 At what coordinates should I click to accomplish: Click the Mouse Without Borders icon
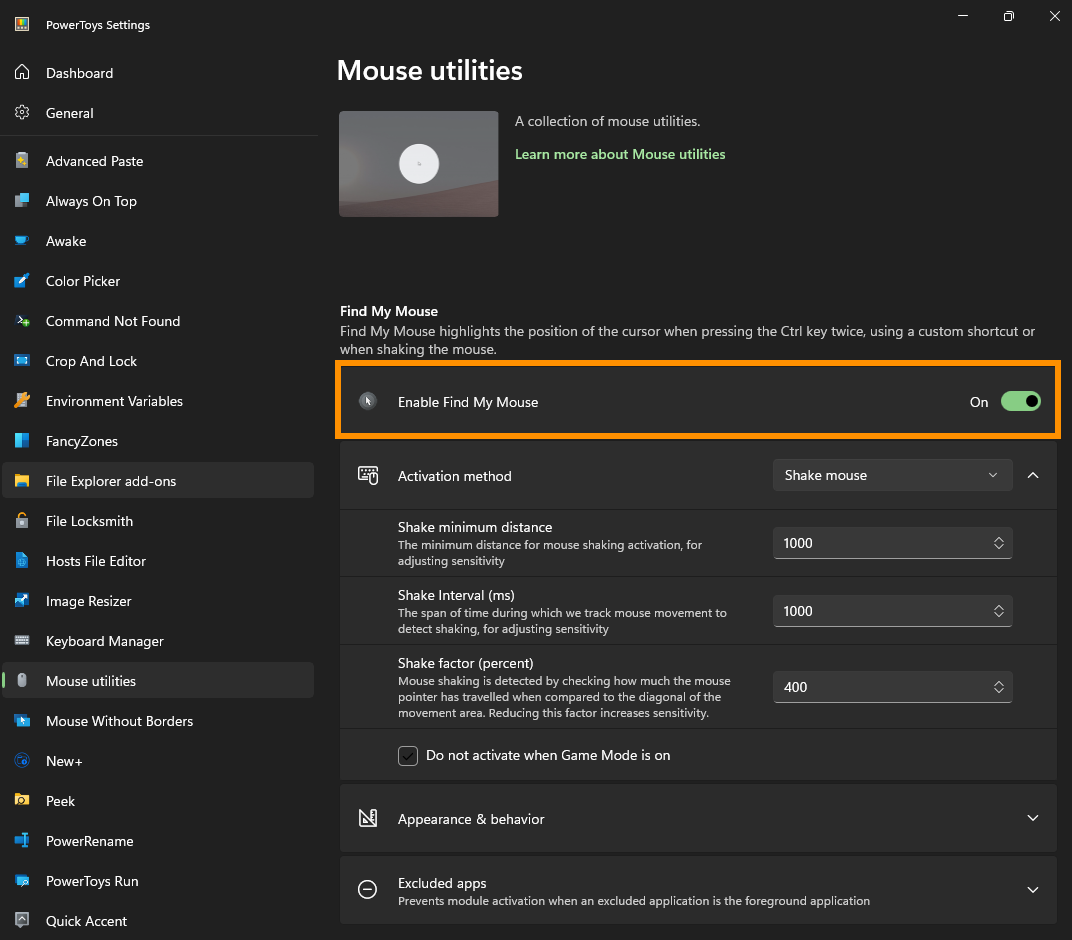tap(22, 721)
